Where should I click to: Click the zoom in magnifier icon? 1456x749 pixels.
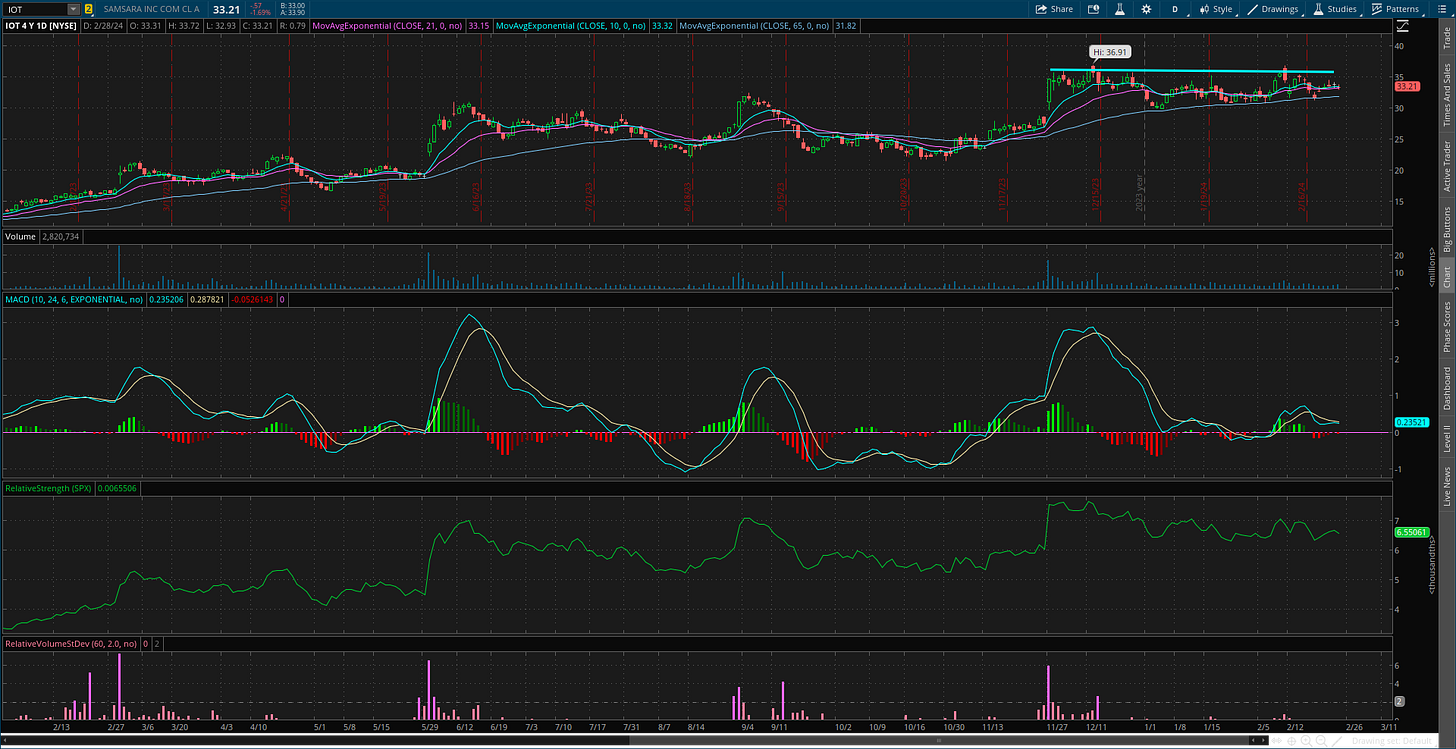pos(1306,740)
